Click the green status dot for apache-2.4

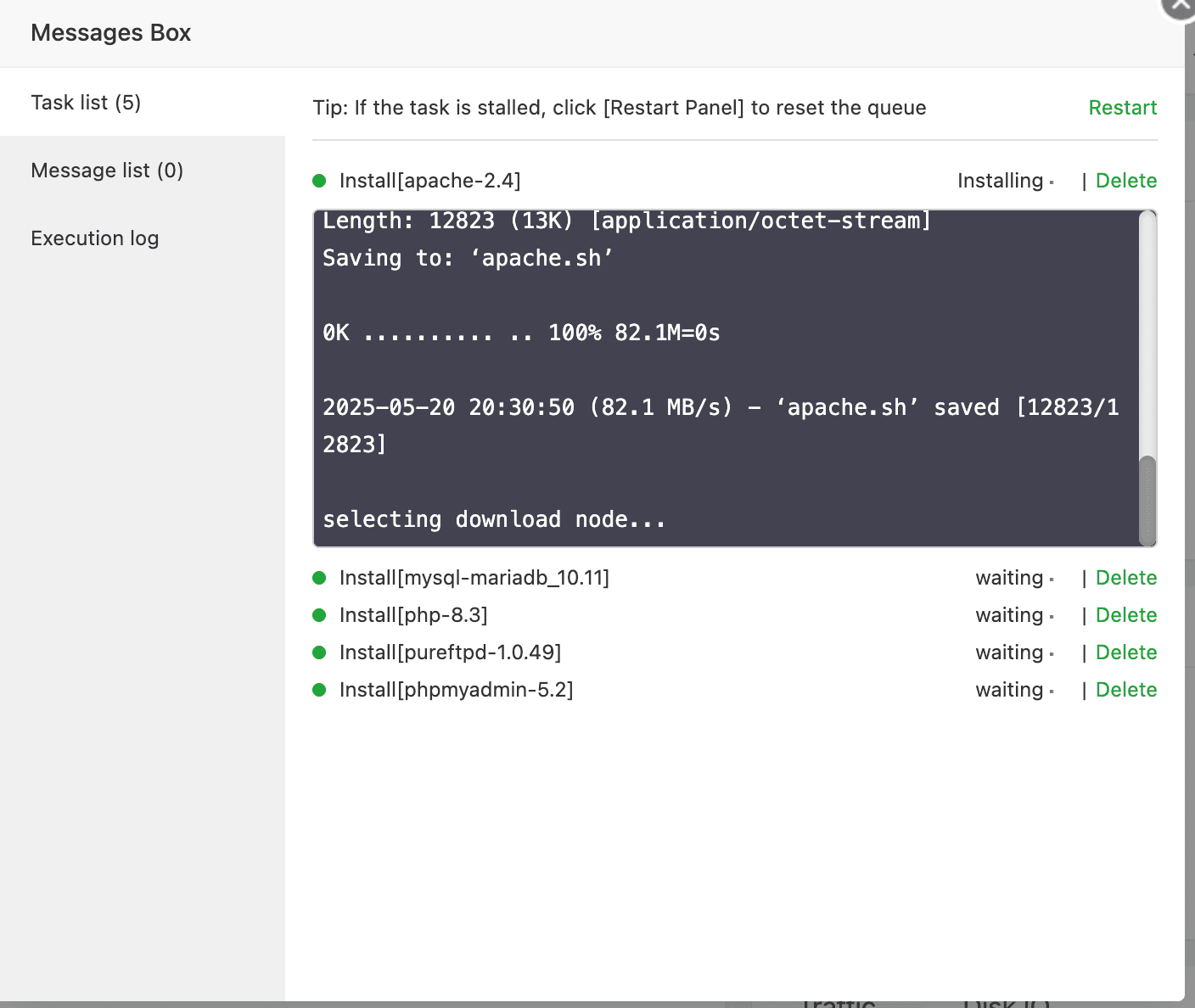coord(319,181)
